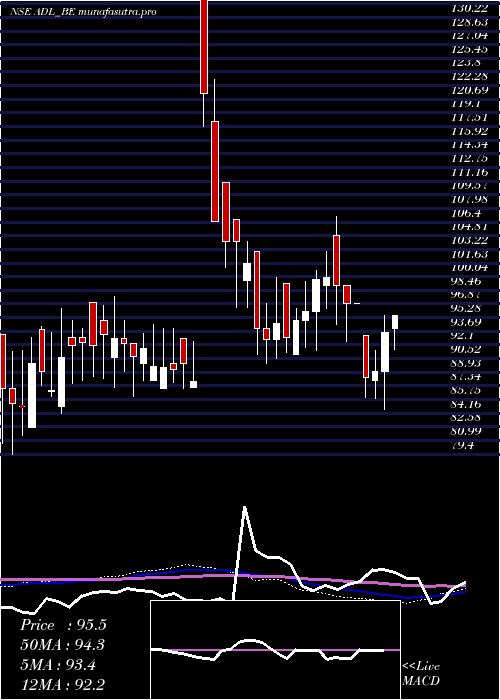Image resolution: width=500 pixels, height=700 pixels.
Task: Click the 130.22 price axis label
Action: [472, 8]
